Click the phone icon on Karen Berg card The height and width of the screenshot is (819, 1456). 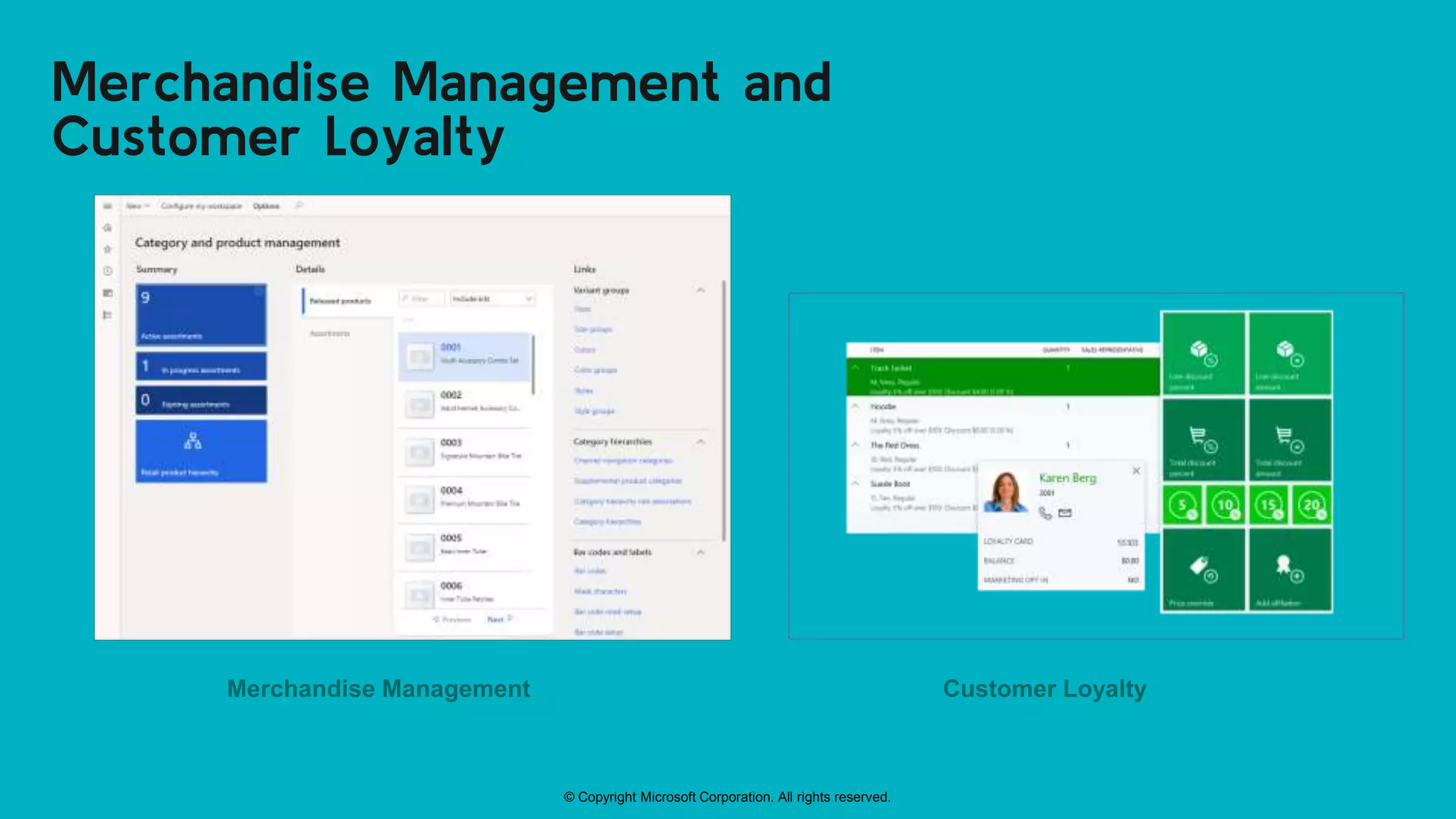pyautogui.click(x=1045, y=513)
